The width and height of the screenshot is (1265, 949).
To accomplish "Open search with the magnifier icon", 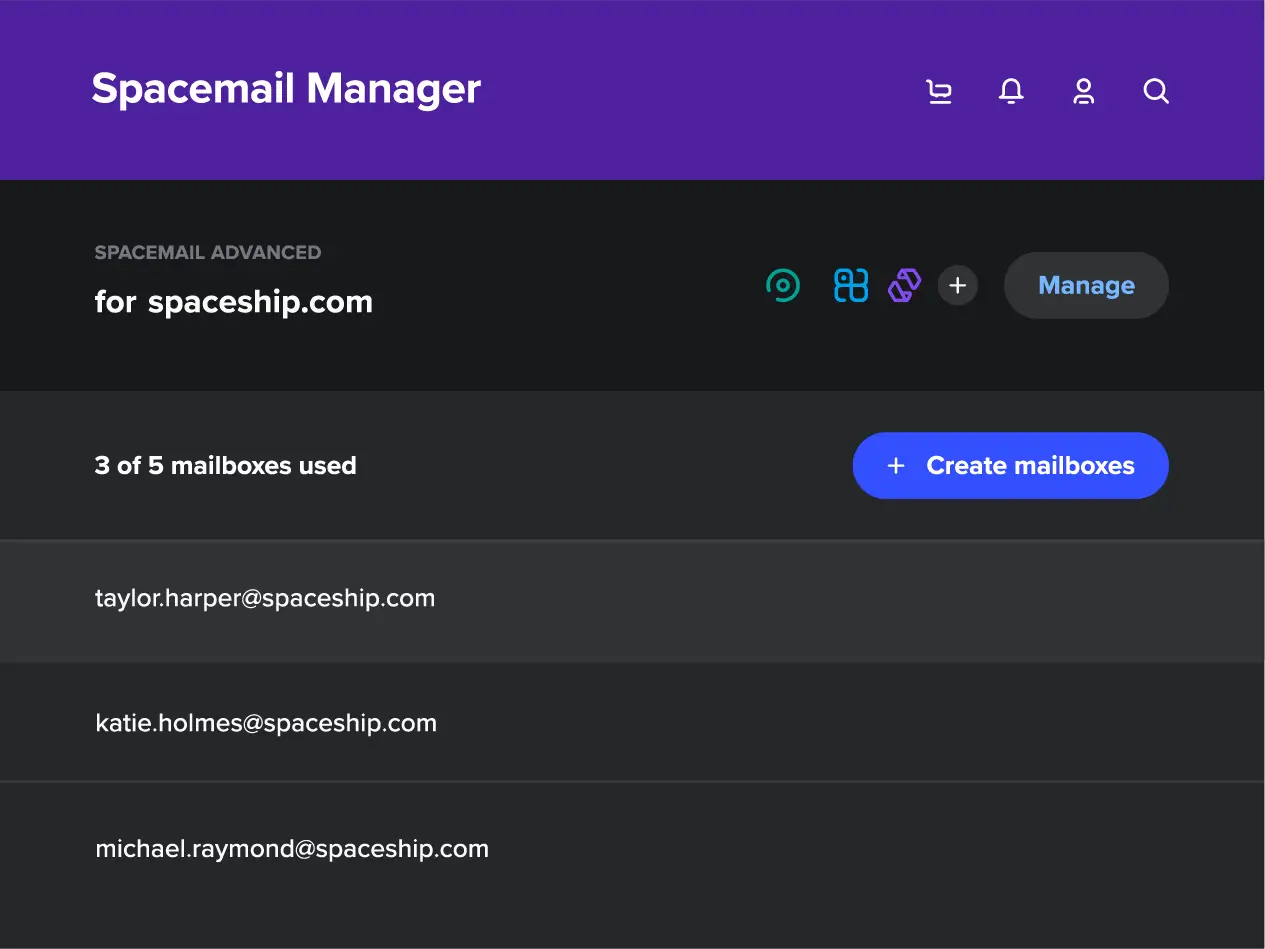I will (x=1155, y=91).
